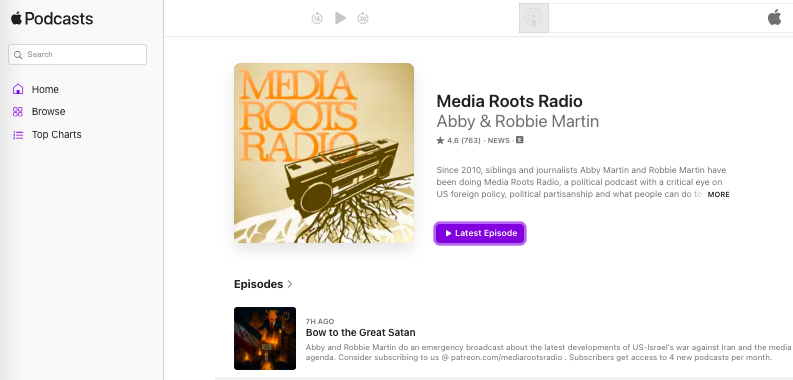Click the 4.6 star rating

point(458,140)
